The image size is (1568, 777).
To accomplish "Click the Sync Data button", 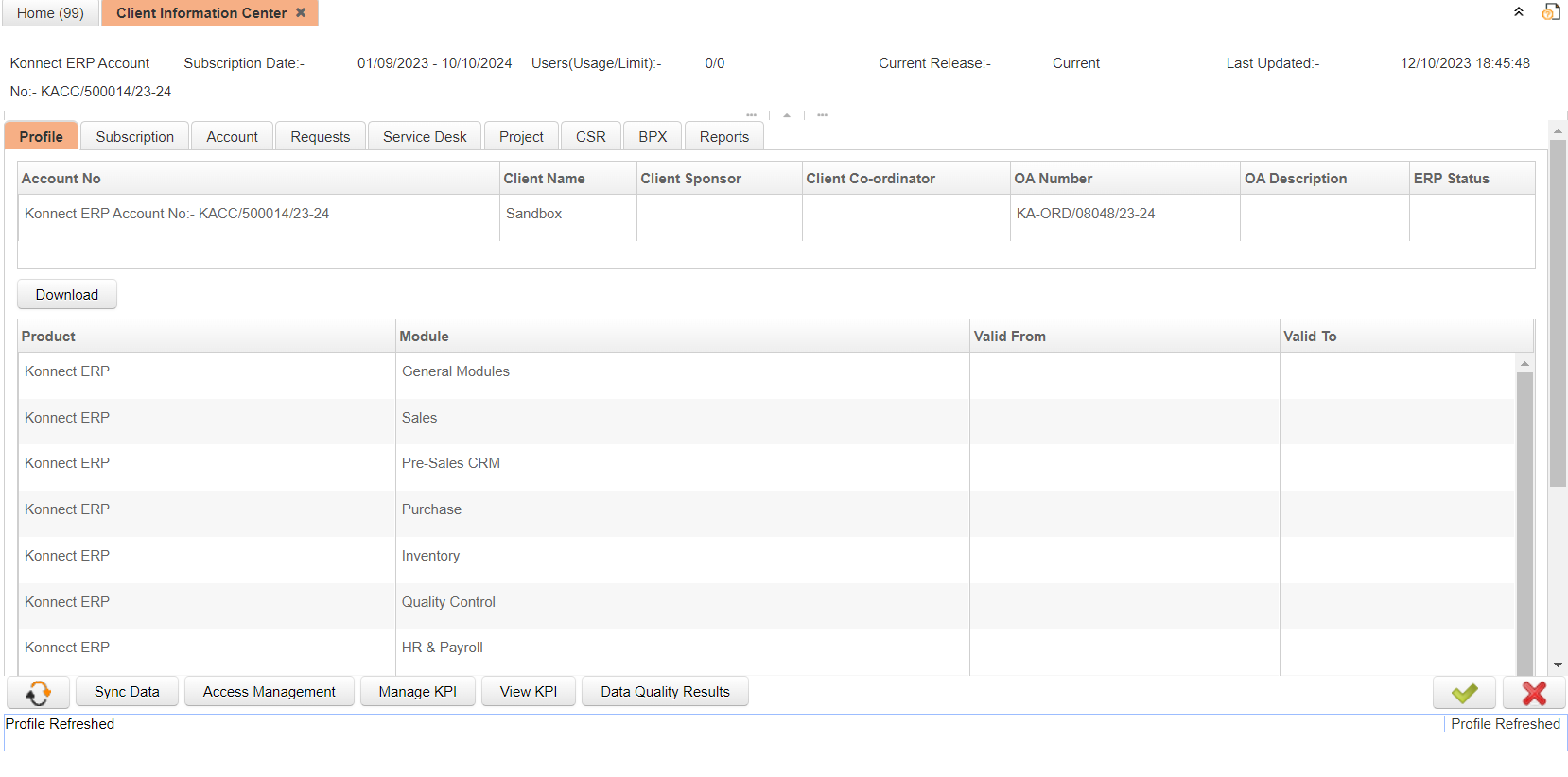I will [x=127, y=692].
